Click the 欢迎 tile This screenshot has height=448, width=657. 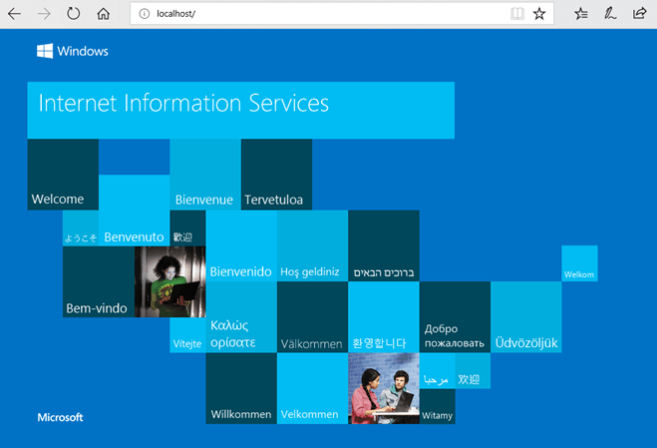tap(473, 370)
